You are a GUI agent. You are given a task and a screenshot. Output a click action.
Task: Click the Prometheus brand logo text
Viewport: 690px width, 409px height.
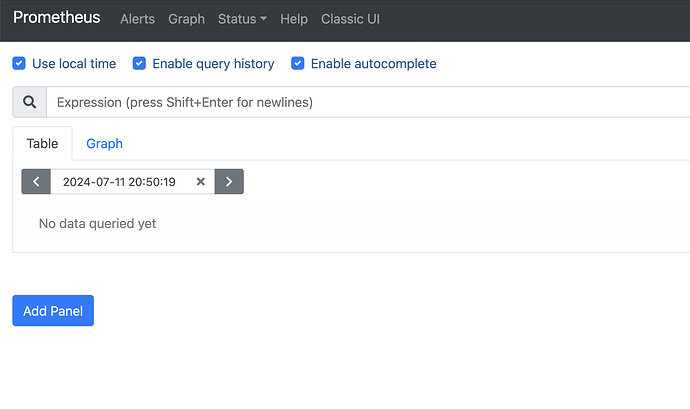56,18
